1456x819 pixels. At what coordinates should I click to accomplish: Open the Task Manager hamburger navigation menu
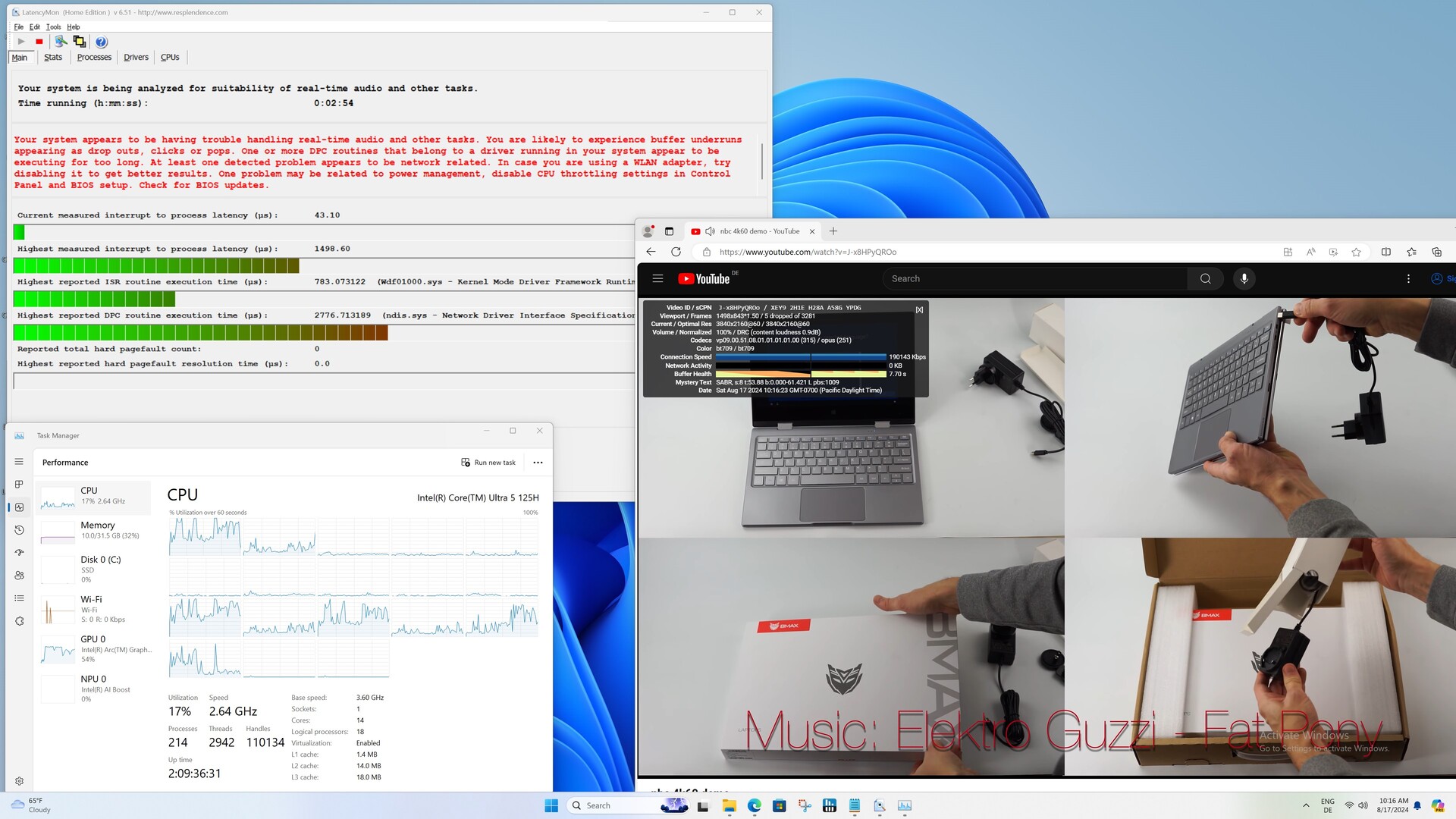[19, 462]
